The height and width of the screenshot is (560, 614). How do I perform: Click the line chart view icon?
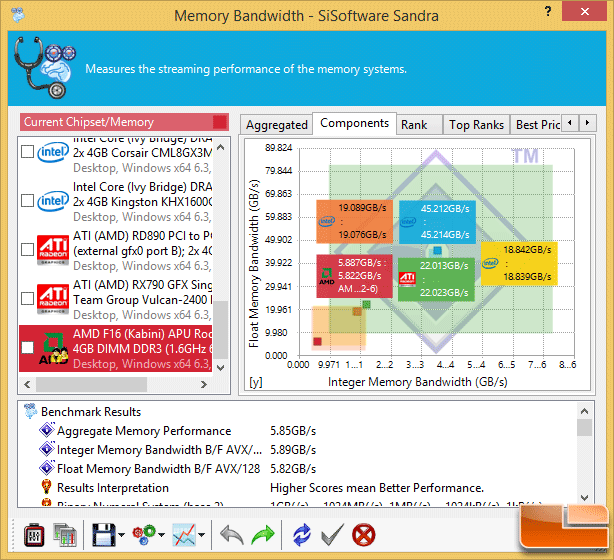(x=184, y=535)
